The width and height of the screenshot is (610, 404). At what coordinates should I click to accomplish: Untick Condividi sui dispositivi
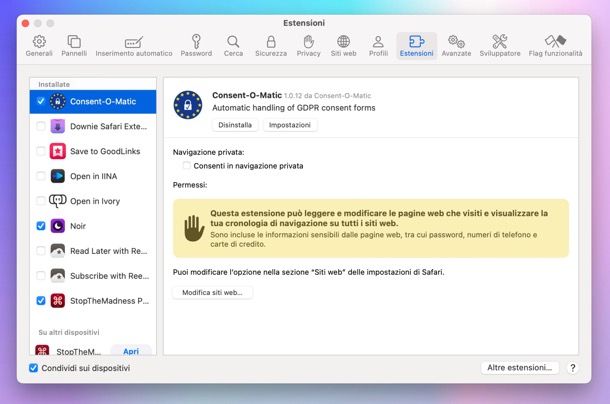click(x=34, y=368)
